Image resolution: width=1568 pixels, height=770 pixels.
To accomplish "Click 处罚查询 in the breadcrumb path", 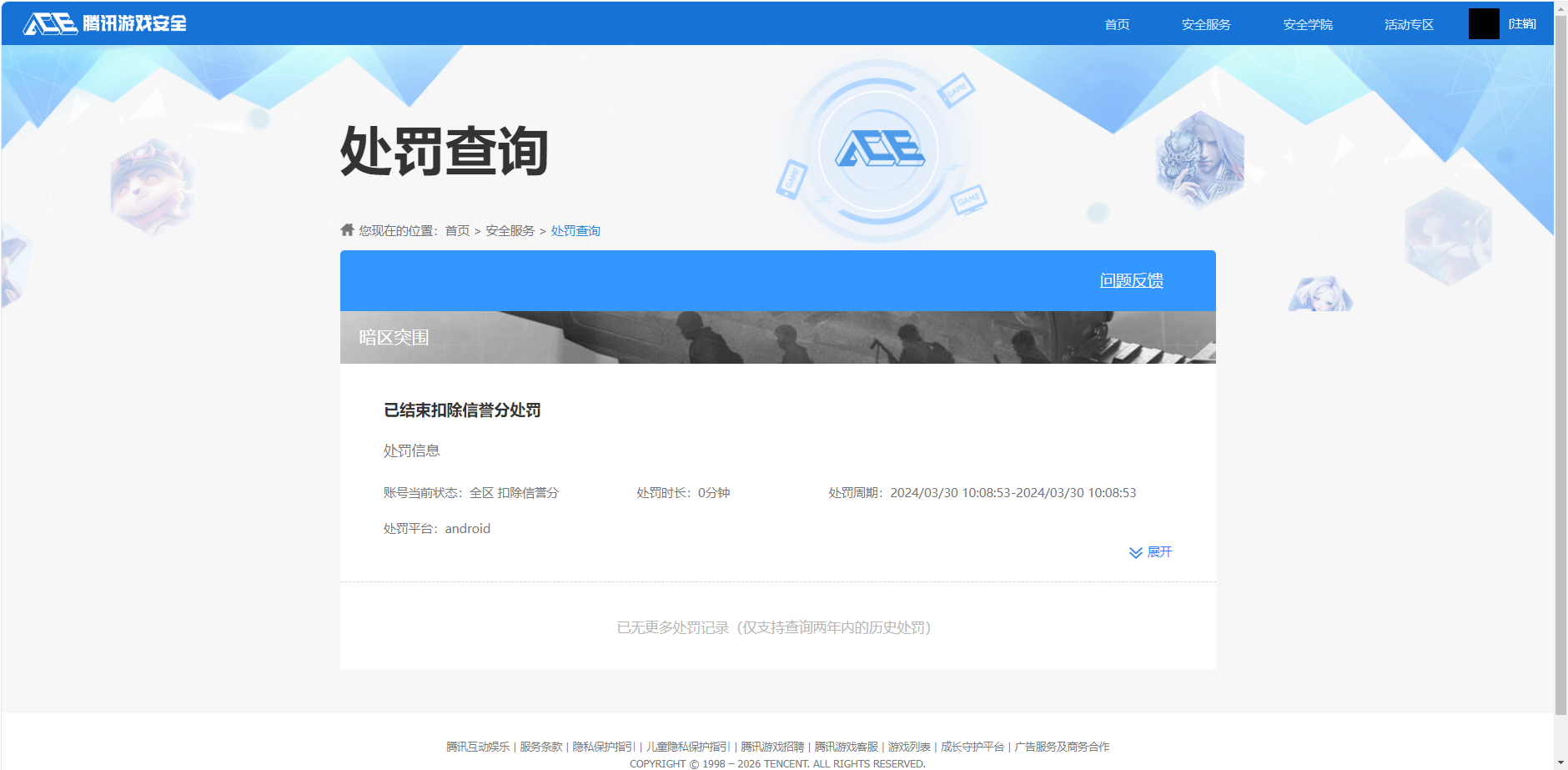I will pyautogui.click(x=575, y=230).
